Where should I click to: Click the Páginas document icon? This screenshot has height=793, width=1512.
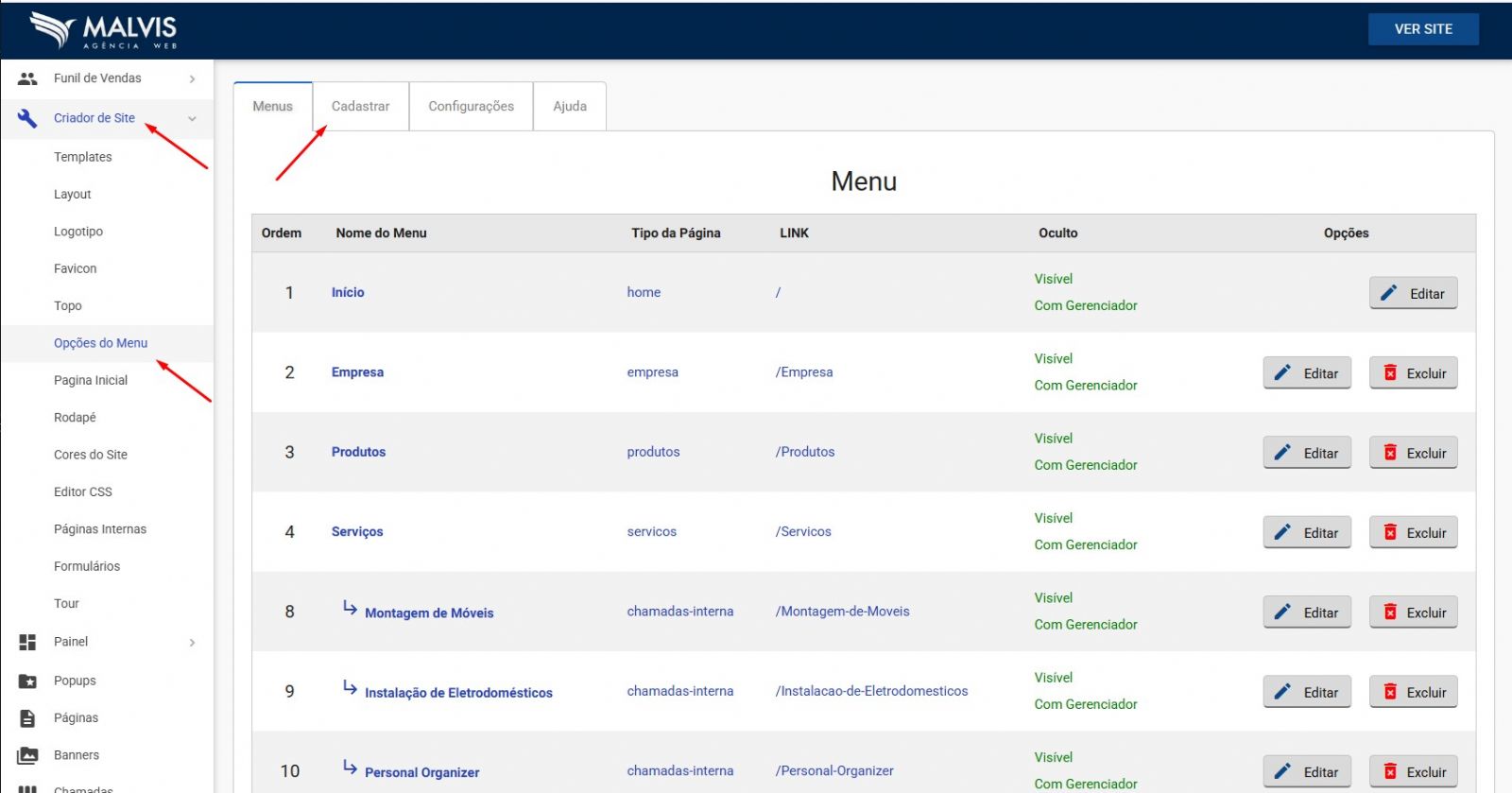[x=27, y=718]
